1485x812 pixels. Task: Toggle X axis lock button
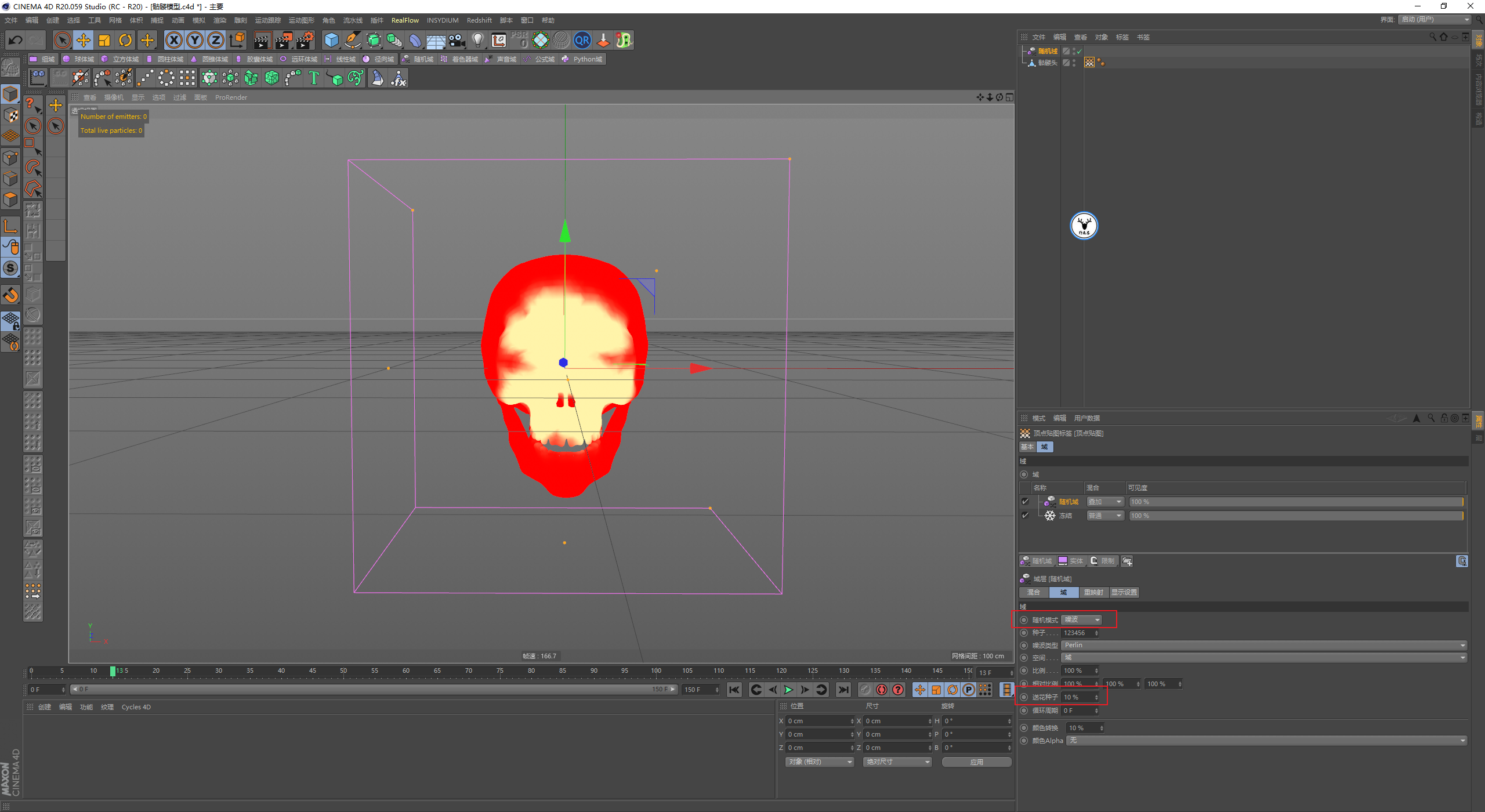coord(173,40)
